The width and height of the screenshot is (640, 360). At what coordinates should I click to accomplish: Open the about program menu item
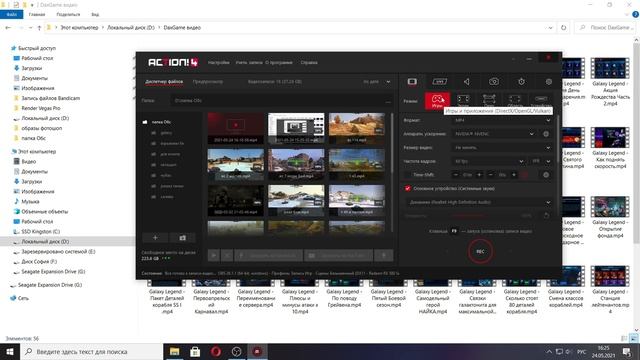pyautogui.click(x=279, y=62)
